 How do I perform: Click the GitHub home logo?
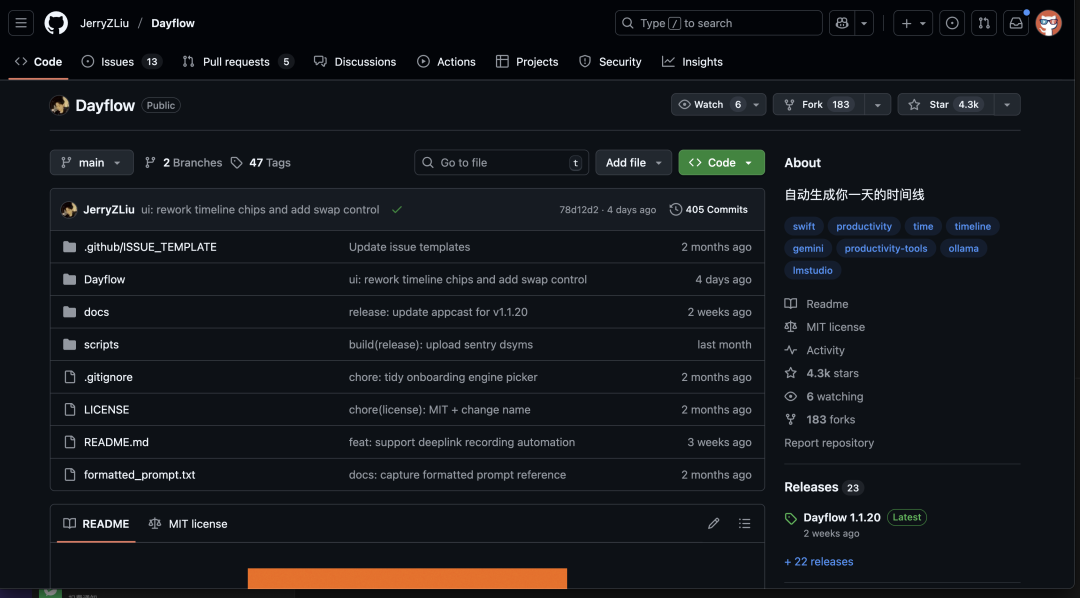[55, 22]
